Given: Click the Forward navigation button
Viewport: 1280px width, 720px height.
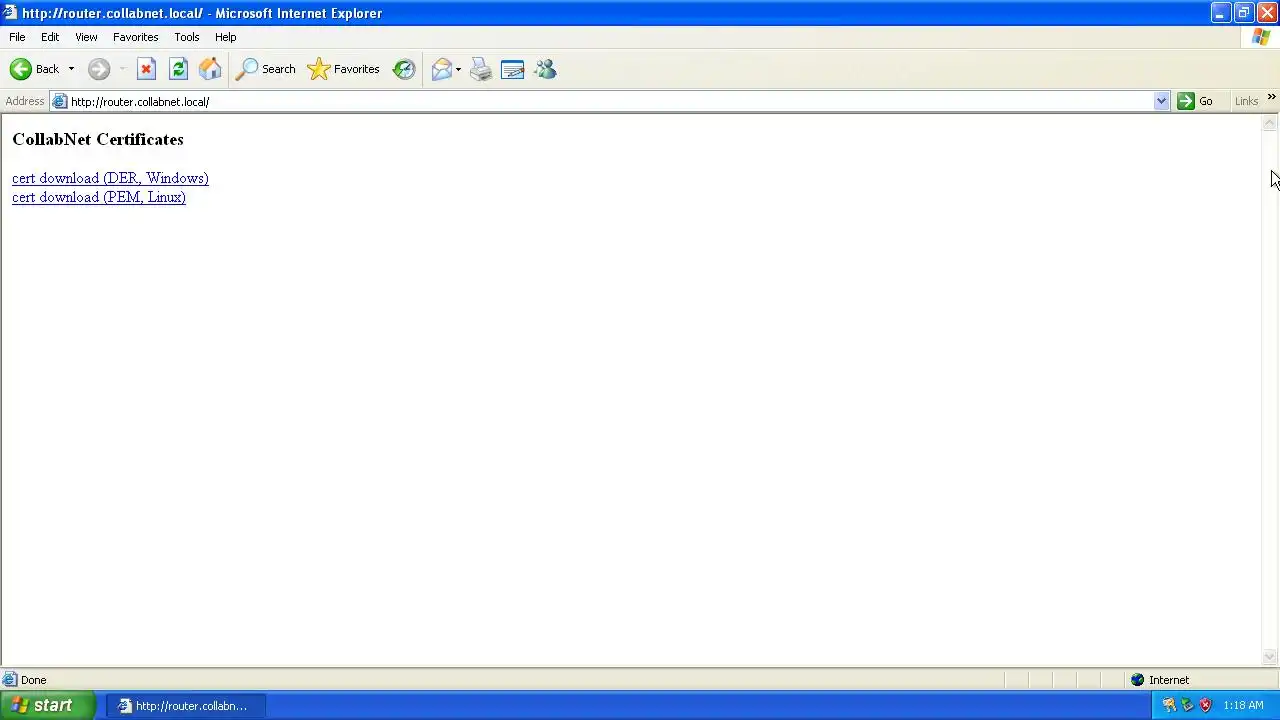Looking at the screenshot, I should pyautogui.click(x=98, y=69).
